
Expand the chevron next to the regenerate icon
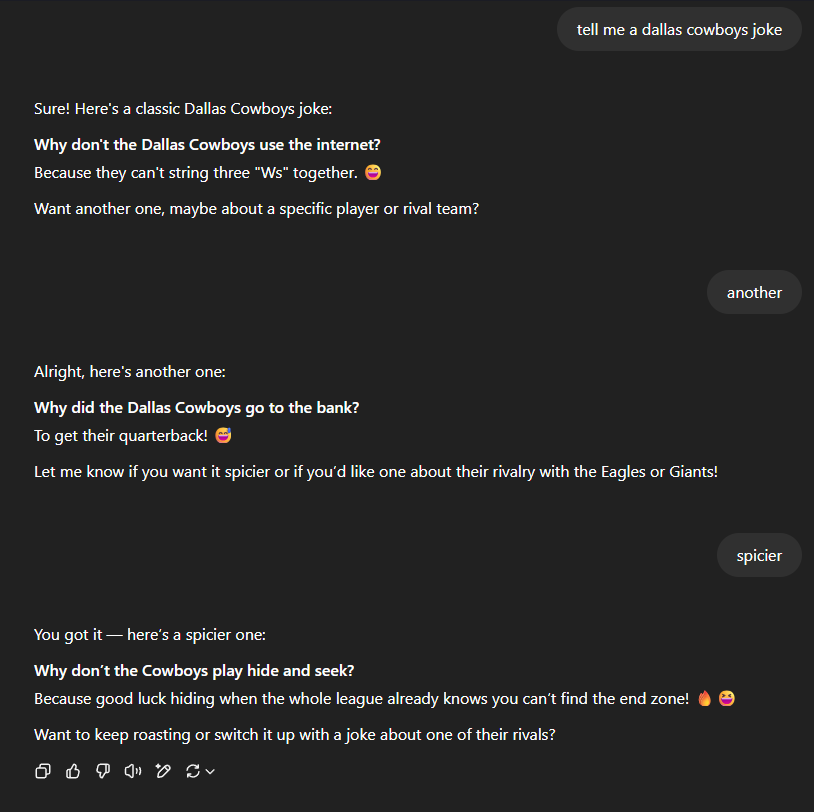click(210, 771)
